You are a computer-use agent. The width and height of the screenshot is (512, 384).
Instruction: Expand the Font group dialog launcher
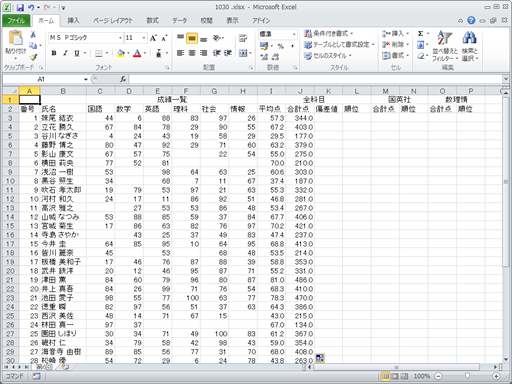point(167,68)
